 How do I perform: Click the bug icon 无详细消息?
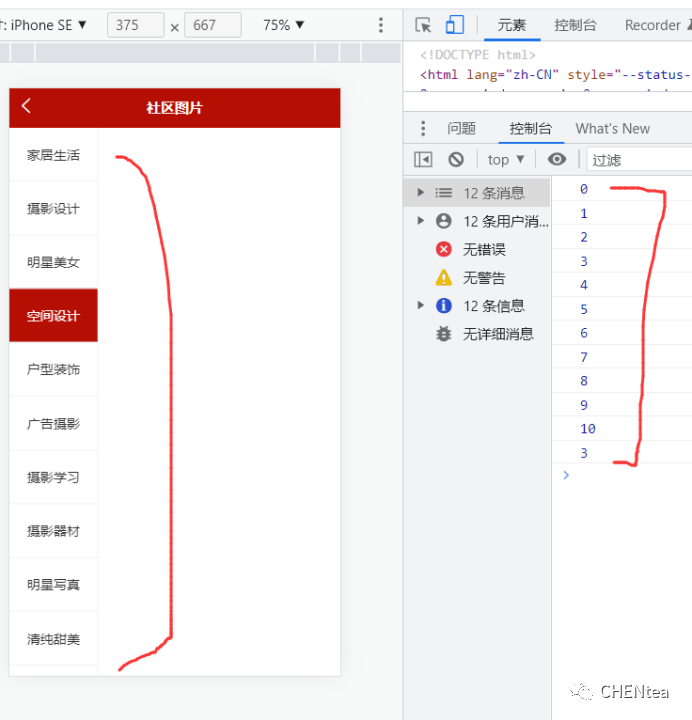(444, 334)
